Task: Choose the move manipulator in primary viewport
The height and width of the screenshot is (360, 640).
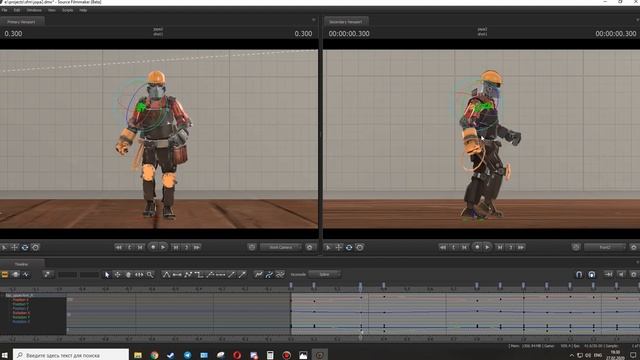Action: point(14,247)
